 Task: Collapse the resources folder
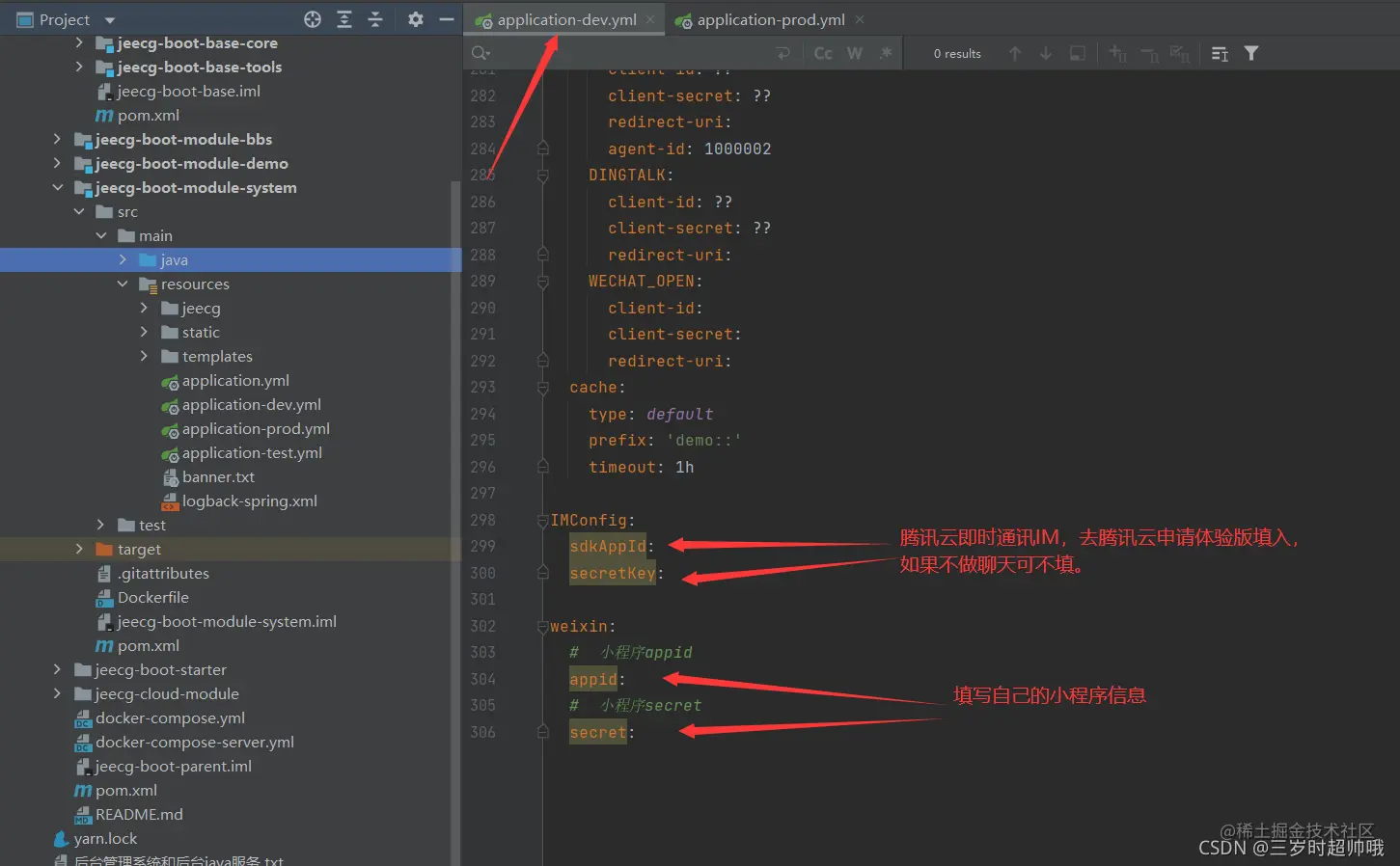(x=123, y=284)
